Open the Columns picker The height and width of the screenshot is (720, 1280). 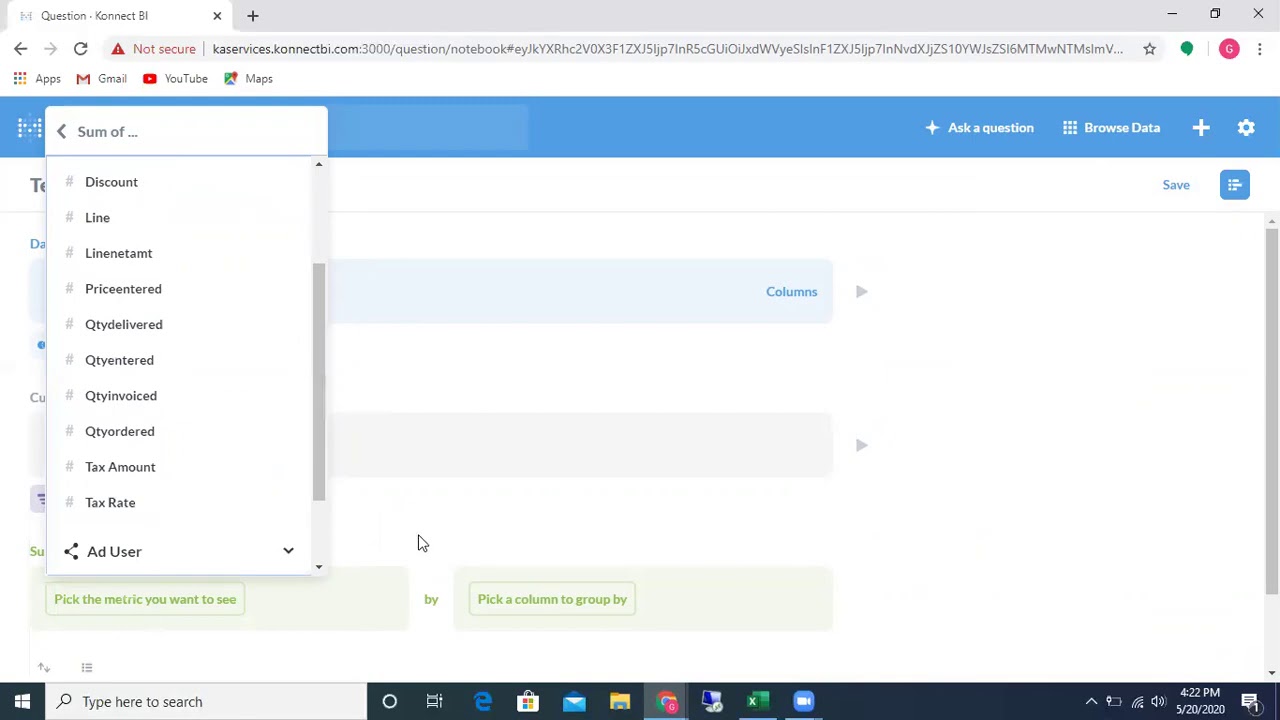pyautogui.click(x=791, y=292)
